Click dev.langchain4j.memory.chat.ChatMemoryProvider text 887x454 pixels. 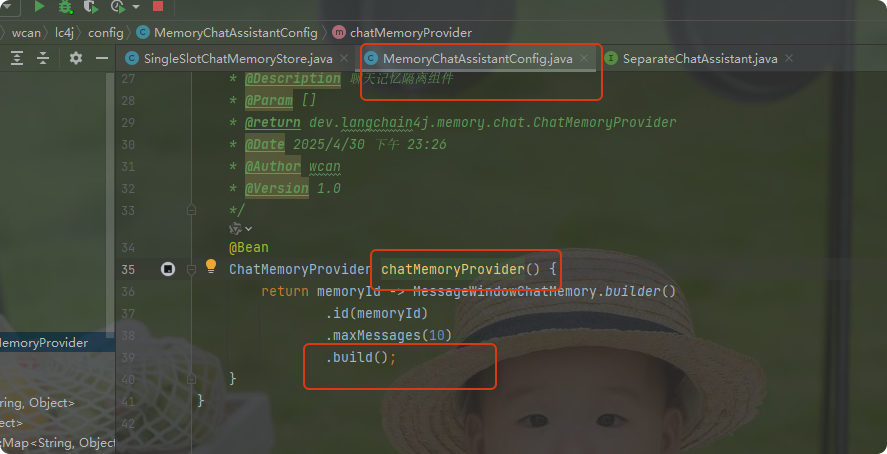[x=493, y=123]
